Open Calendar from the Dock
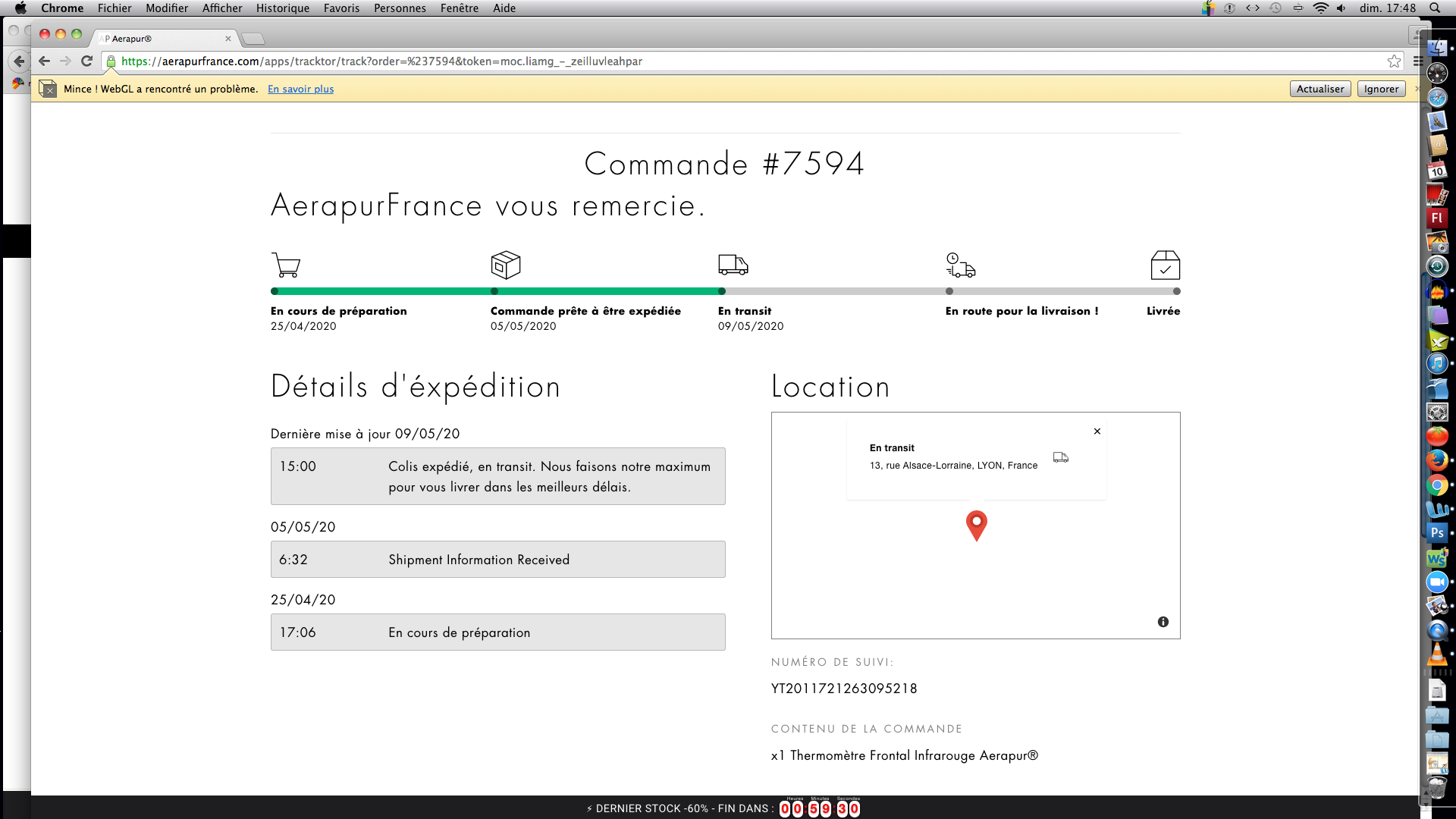1456x819 pixels. click(1437, 170)
